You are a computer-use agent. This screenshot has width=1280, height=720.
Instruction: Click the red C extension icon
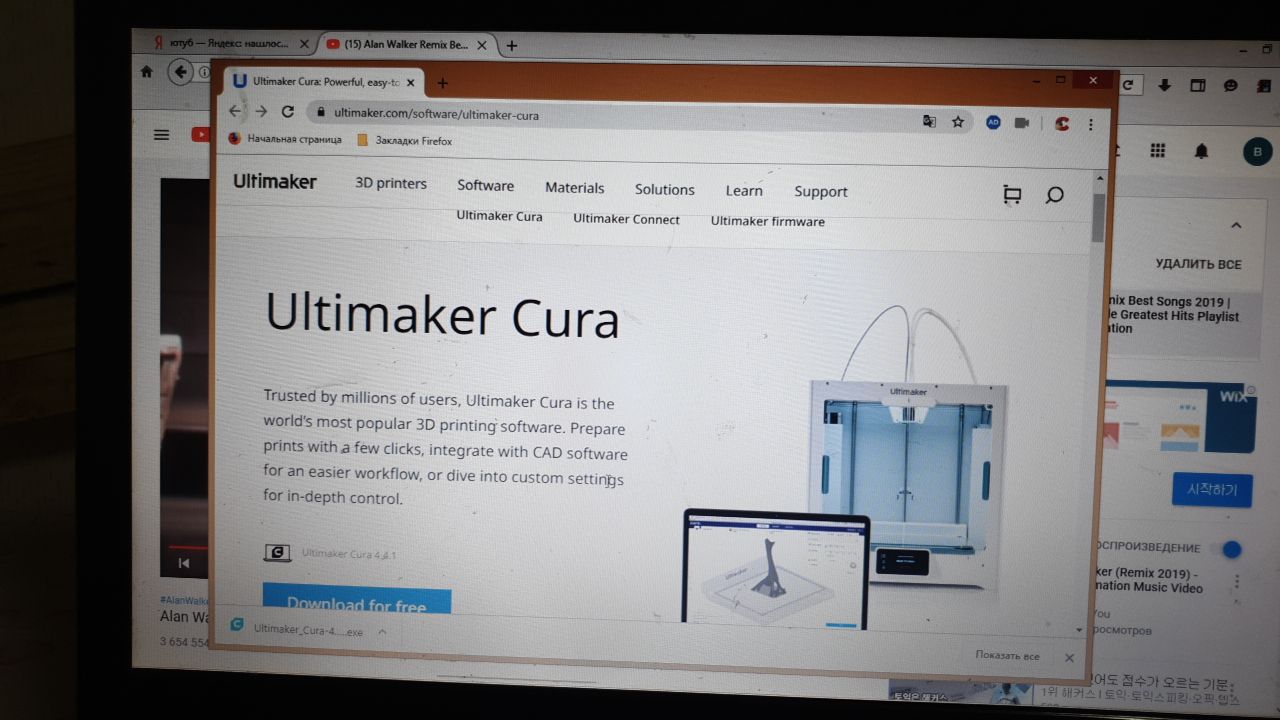click(x=1062, y=124)
